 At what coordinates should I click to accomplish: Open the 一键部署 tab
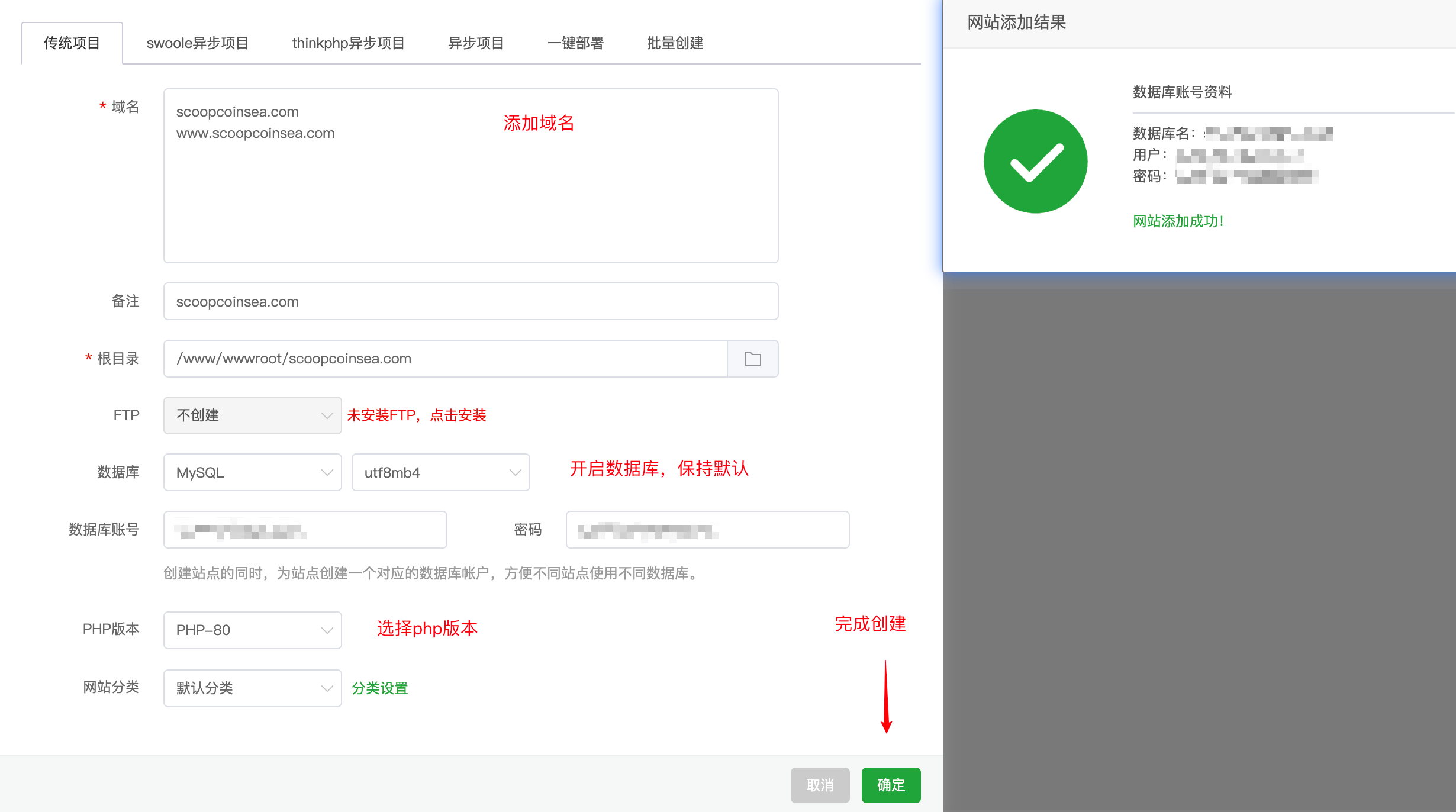(575, 43)
